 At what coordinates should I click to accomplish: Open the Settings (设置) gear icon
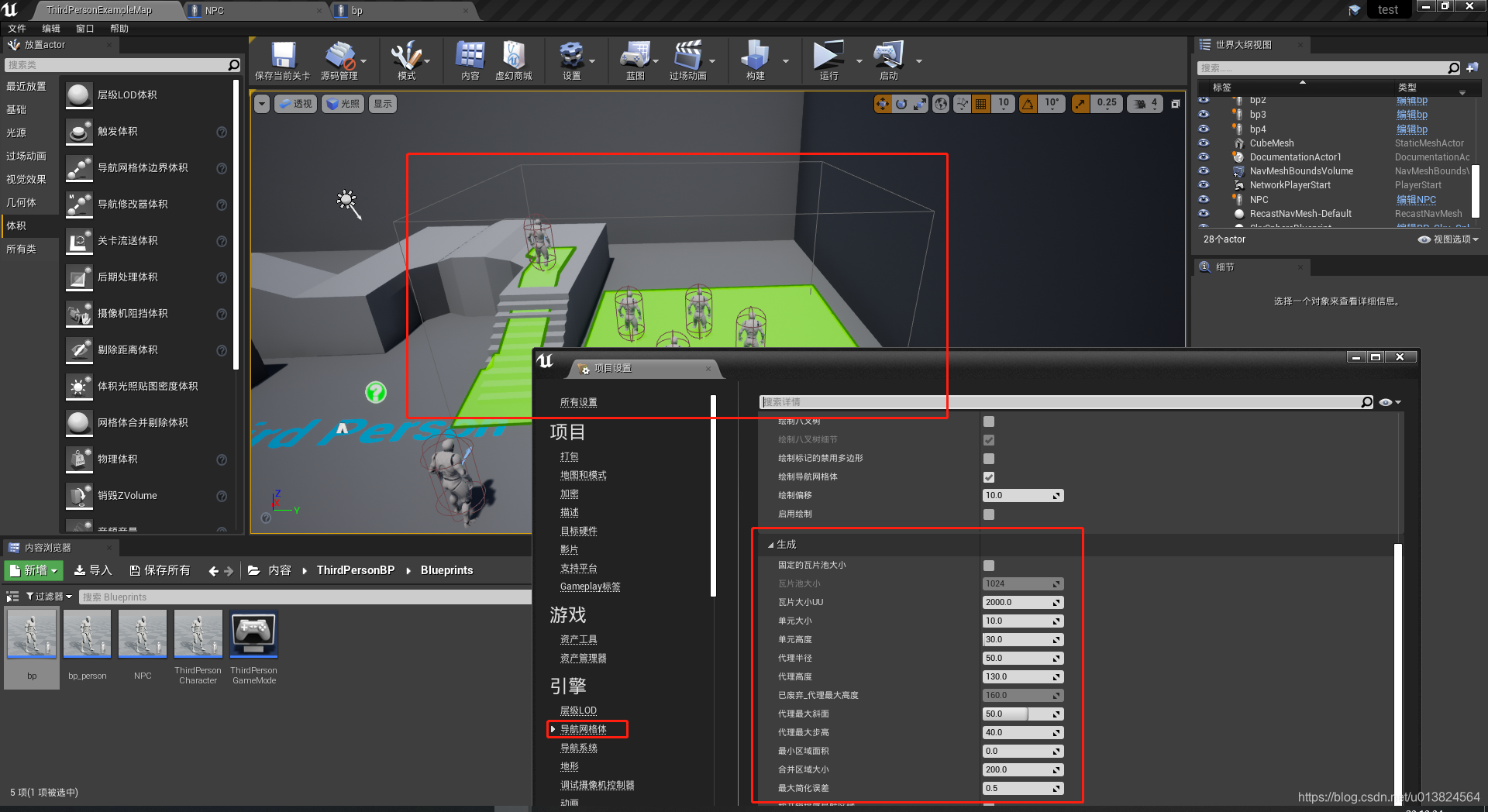[572, 55]
